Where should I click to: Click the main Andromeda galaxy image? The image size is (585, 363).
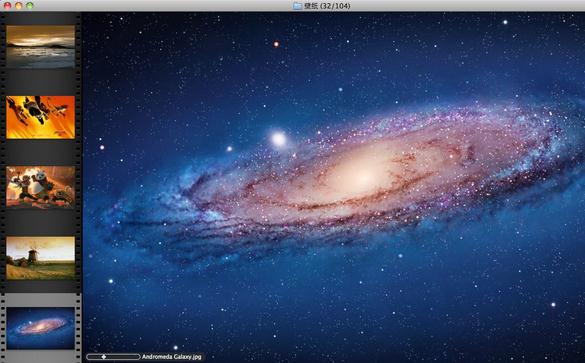pyautogui.click(x=333, y=187)
